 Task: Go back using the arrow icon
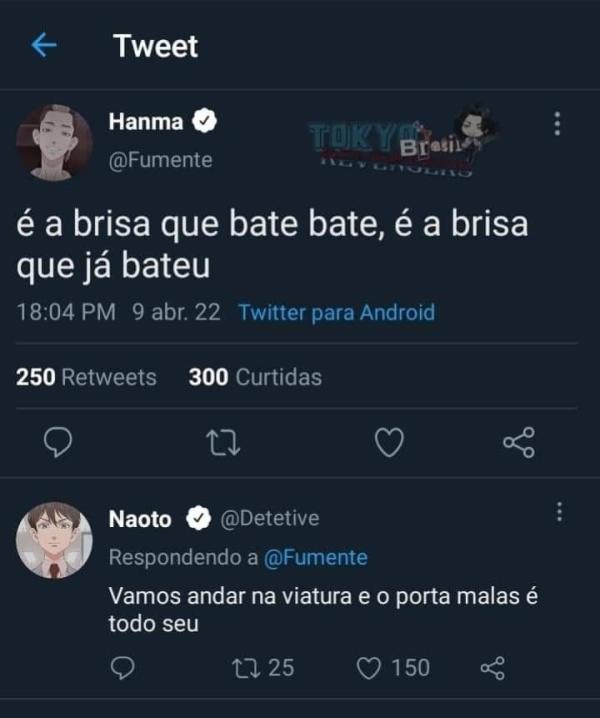click(44, 46)
